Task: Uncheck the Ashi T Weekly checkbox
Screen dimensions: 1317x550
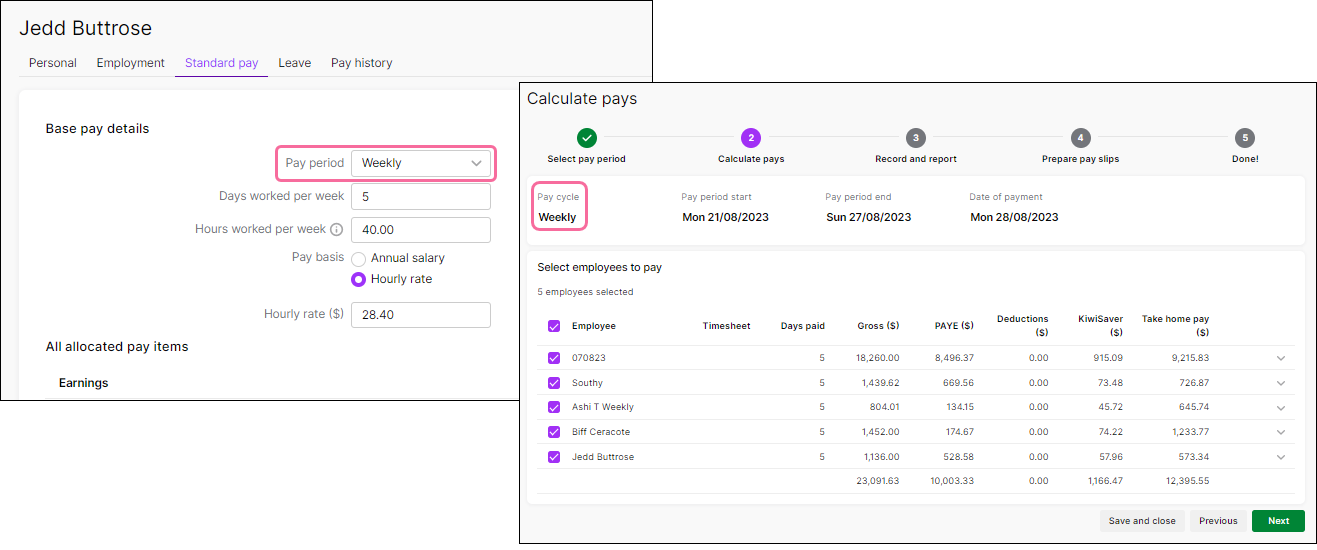Action: (554, 407)
